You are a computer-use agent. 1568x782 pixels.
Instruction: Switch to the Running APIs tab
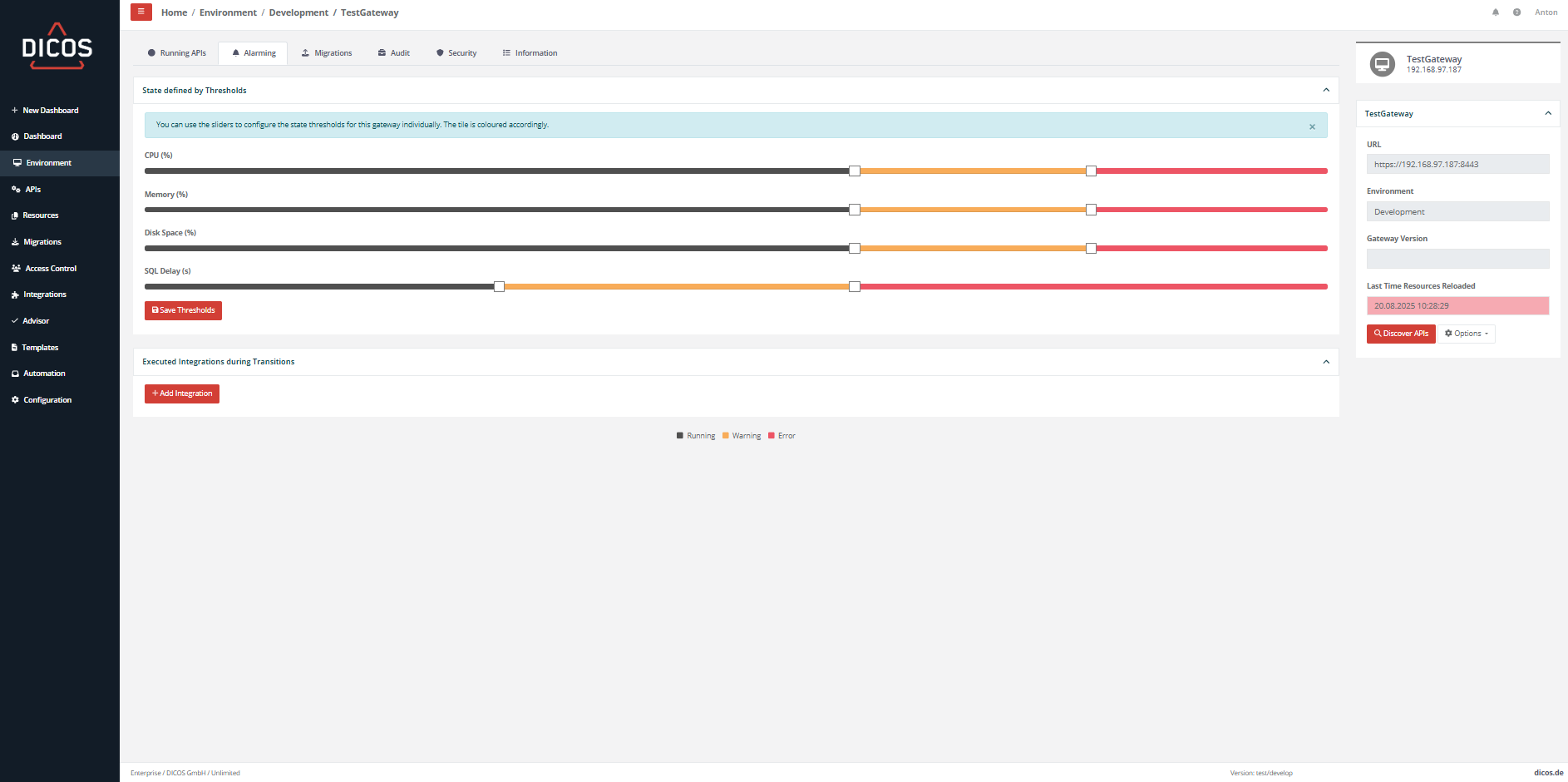pos(176,53)
